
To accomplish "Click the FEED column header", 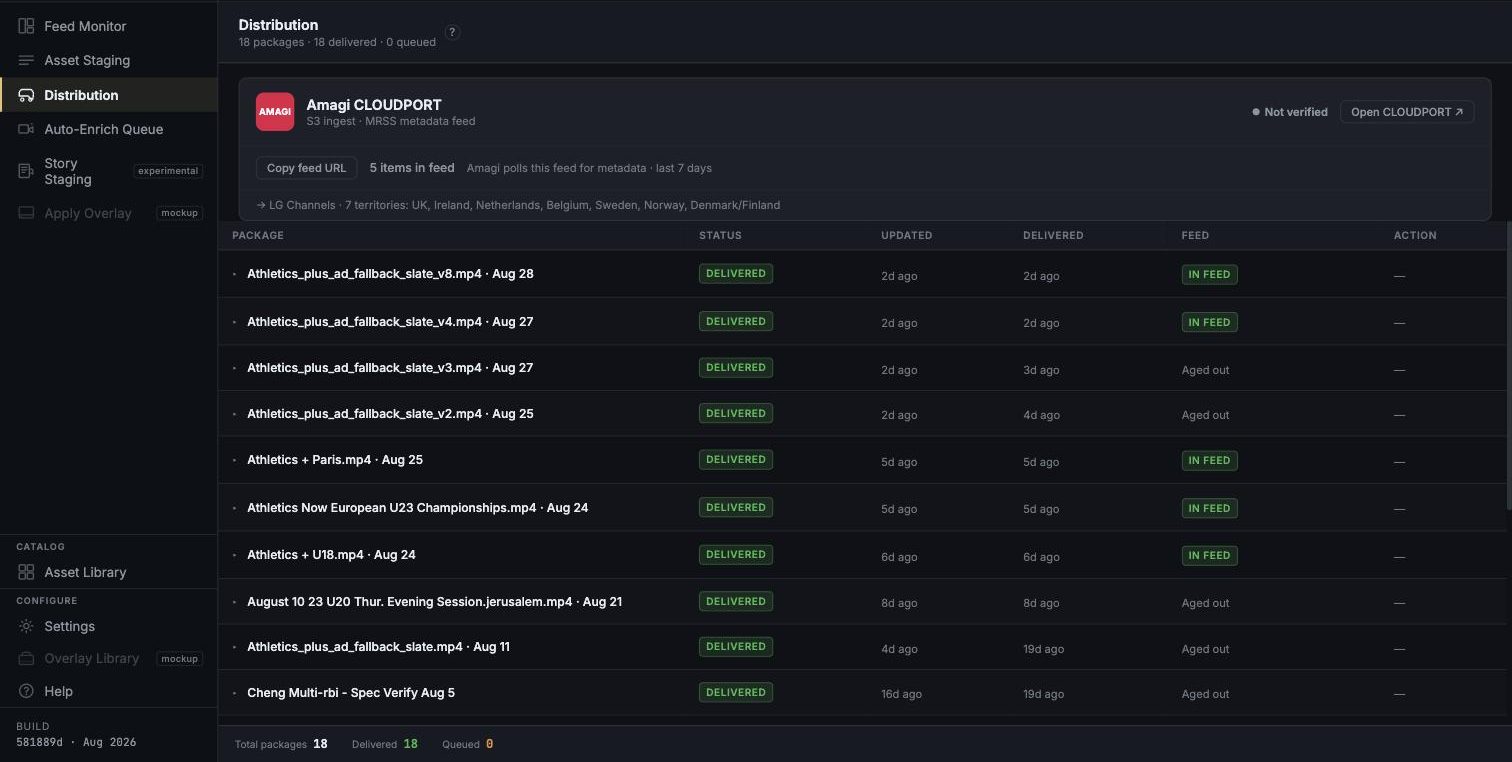I will [1195, 236].
